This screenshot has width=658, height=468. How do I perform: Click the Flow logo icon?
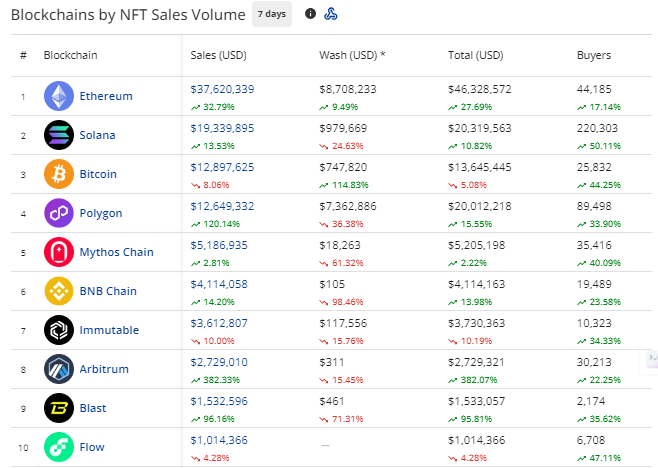click(59, 447)
